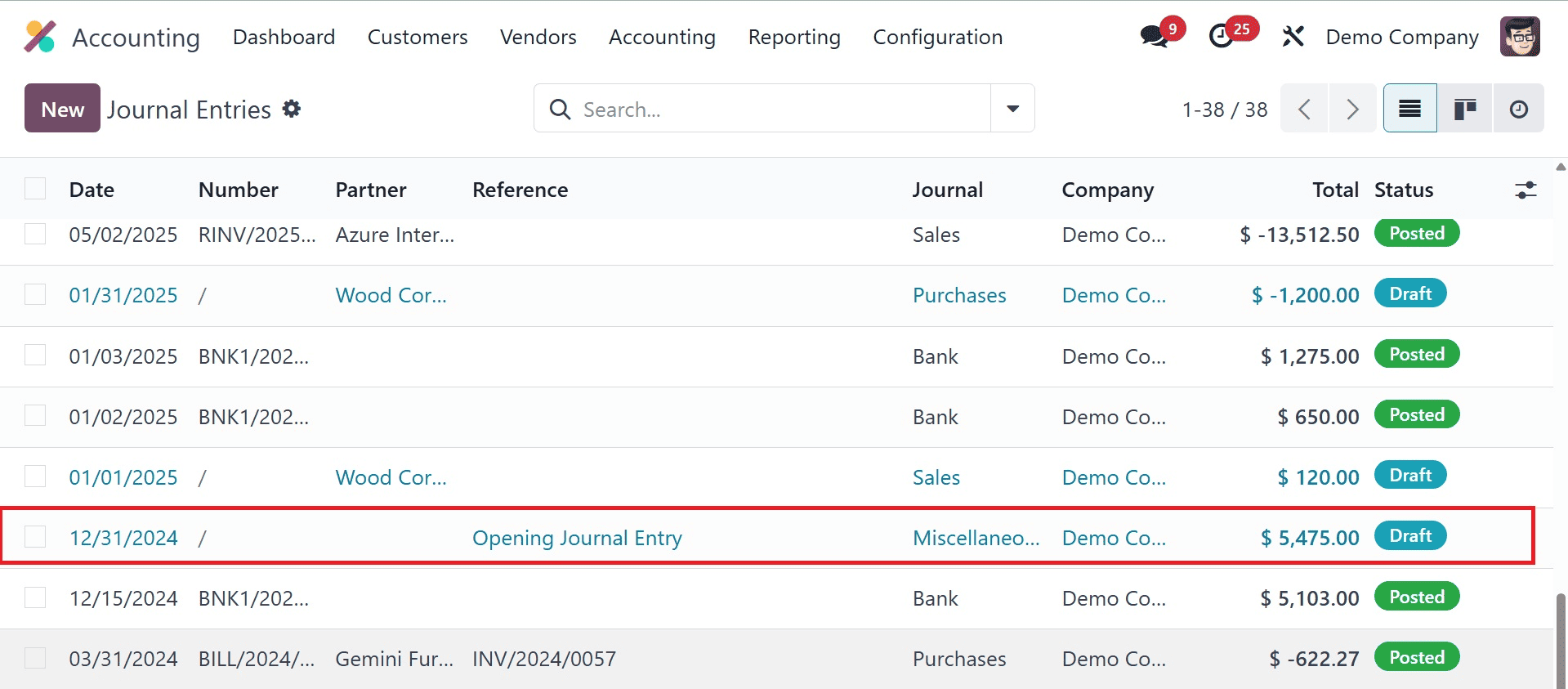The width and height of the screenshot is (1568, 689).
Task: Click Azure Inter... partner cell
Action: pos(395,235)
